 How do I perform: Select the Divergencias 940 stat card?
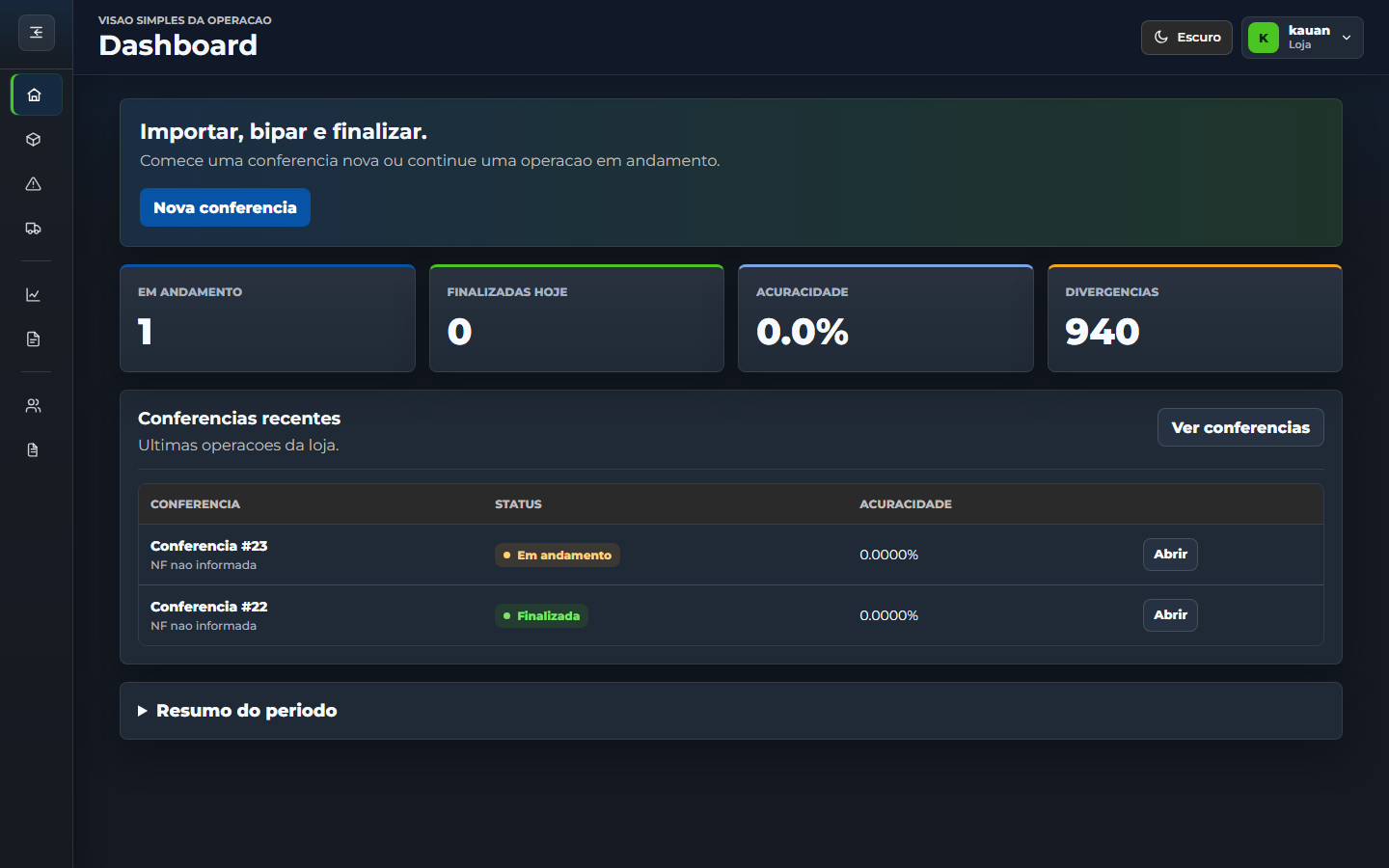[1195, 318]
